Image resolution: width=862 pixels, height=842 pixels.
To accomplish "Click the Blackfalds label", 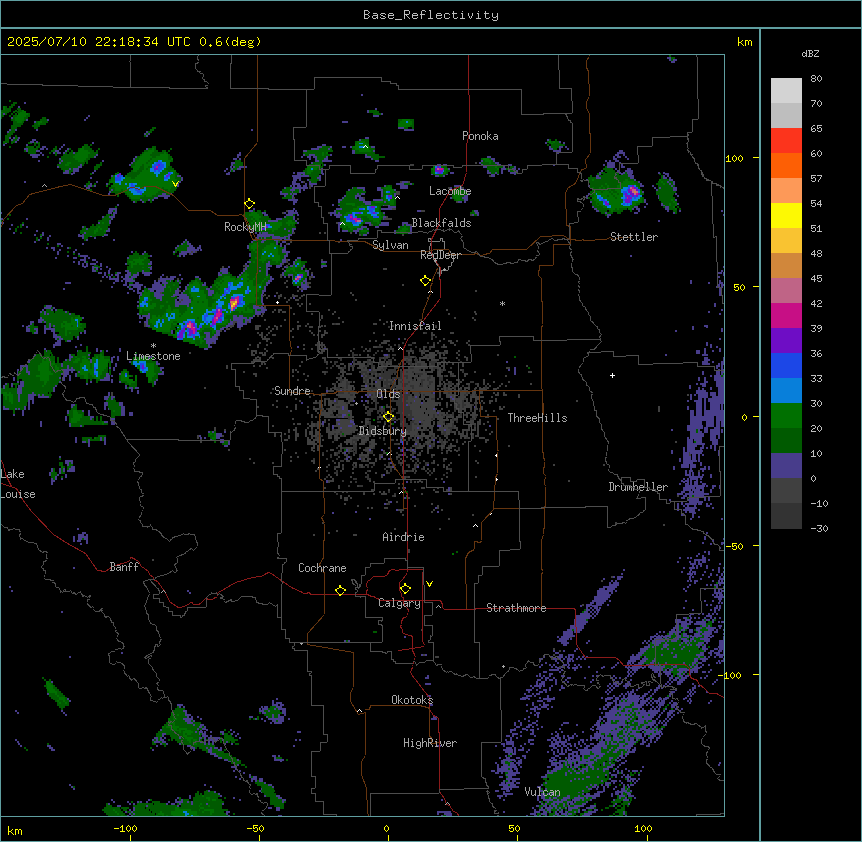I will tap(441, 223).
